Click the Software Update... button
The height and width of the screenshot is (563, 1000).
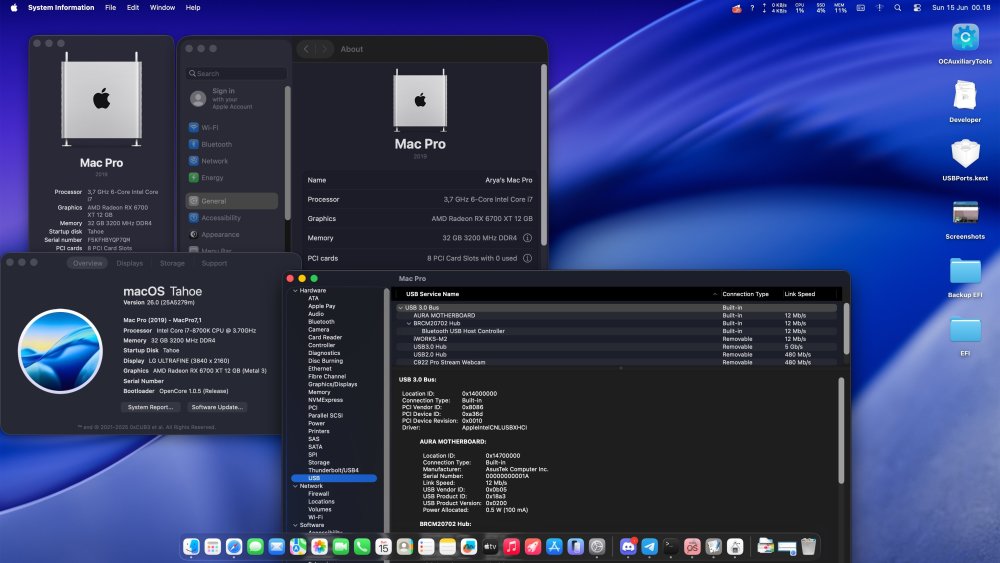(x=217, y=407)
